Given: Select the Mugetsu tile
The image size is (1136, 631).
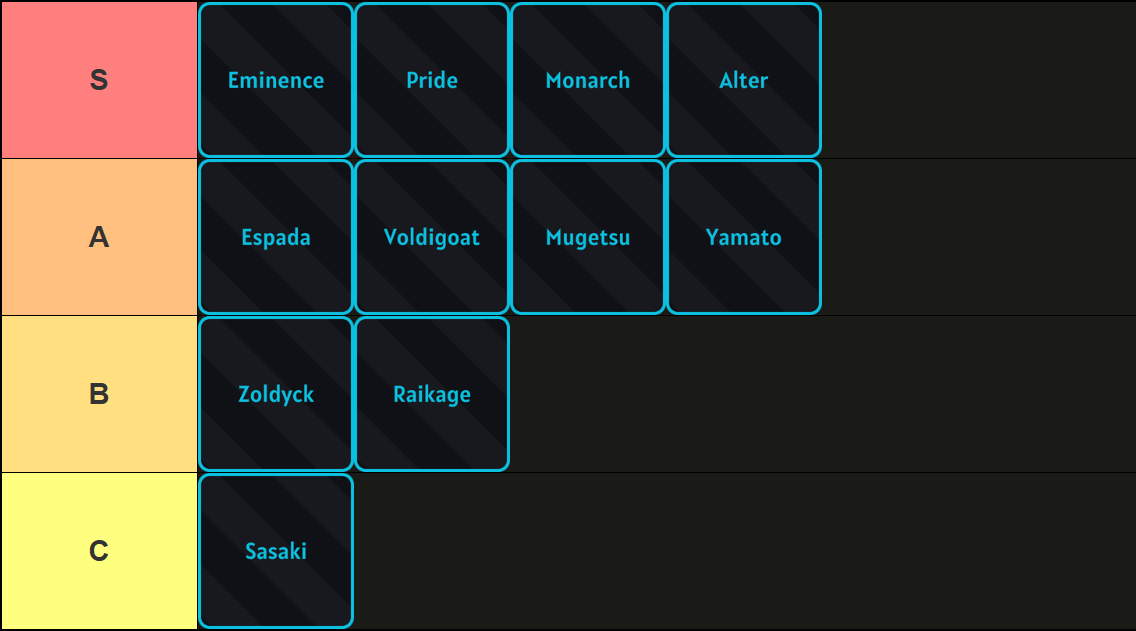Looking at the screenshot, I should [587, 237].
